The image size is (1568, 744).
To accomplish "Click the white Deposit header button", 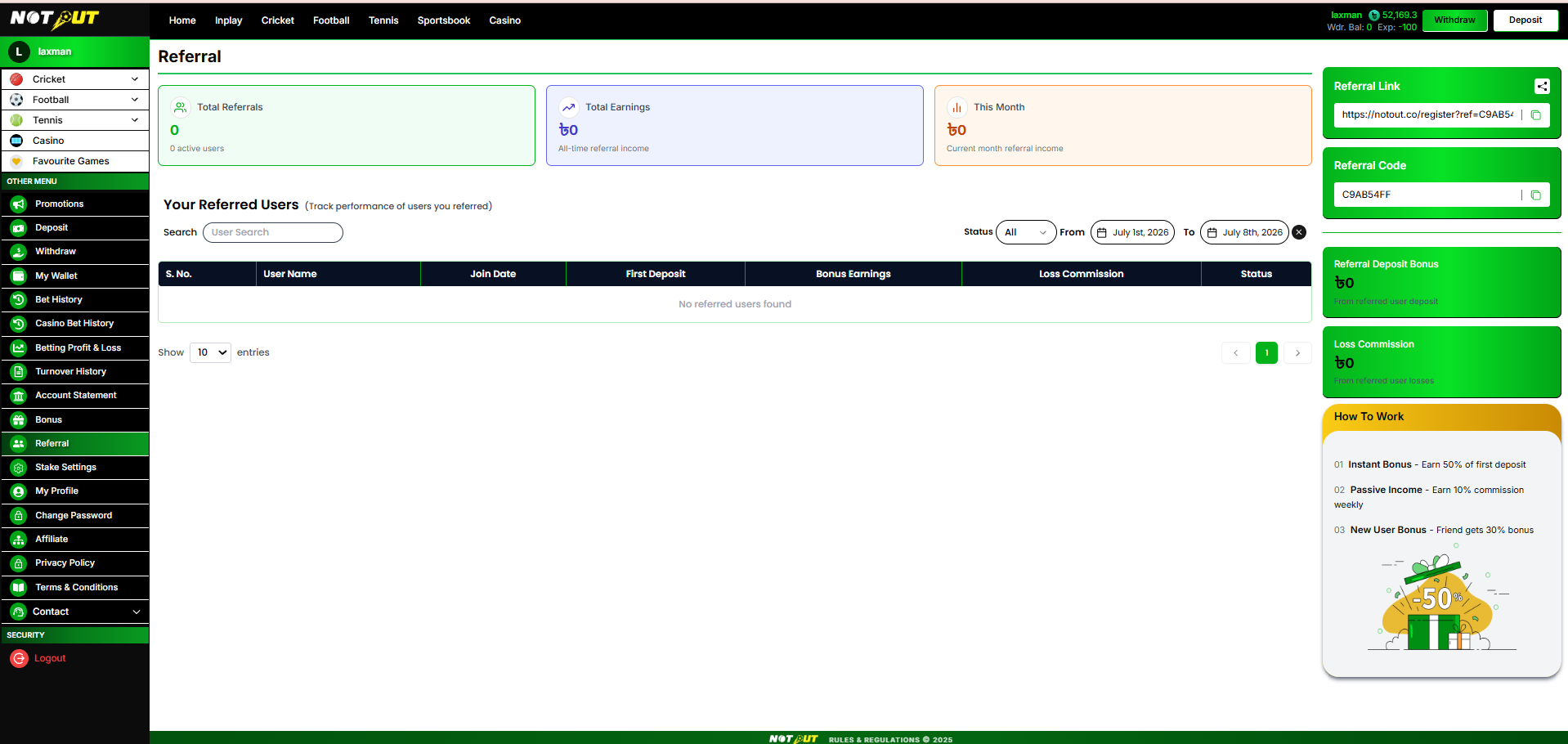I will [1525, 20].
